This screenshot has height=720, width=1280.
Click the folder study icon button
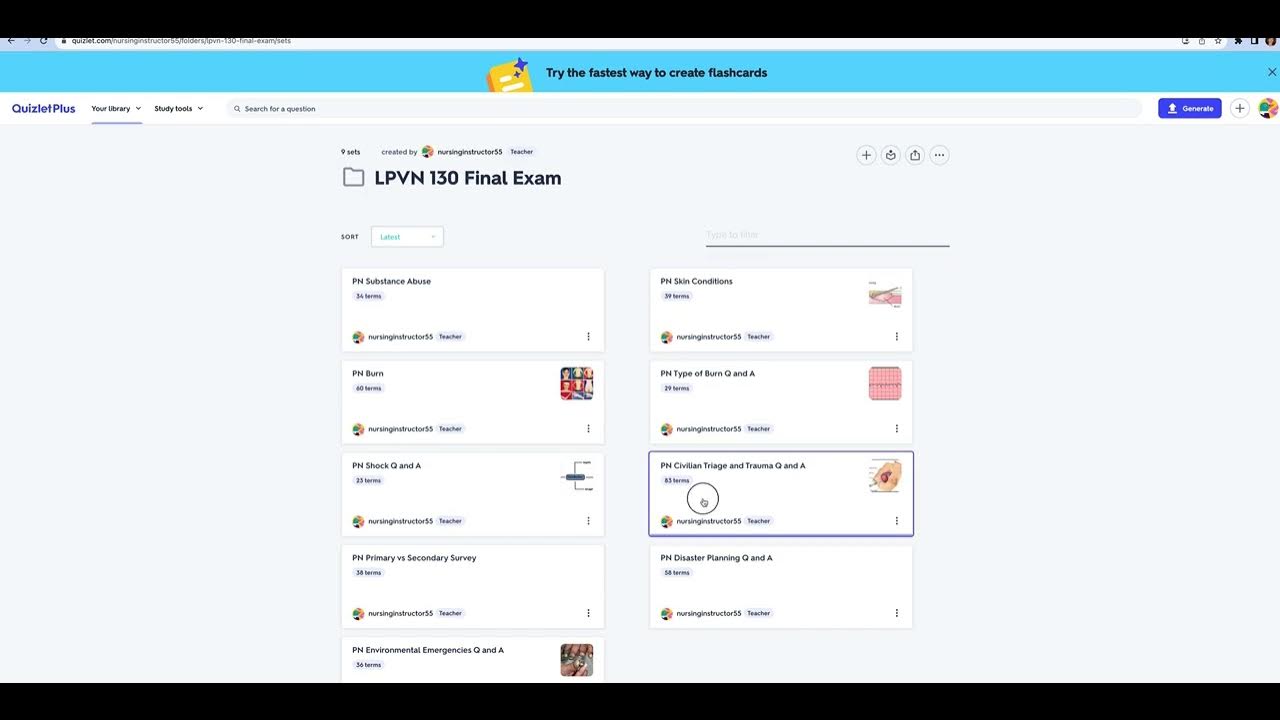click(890, 155)
